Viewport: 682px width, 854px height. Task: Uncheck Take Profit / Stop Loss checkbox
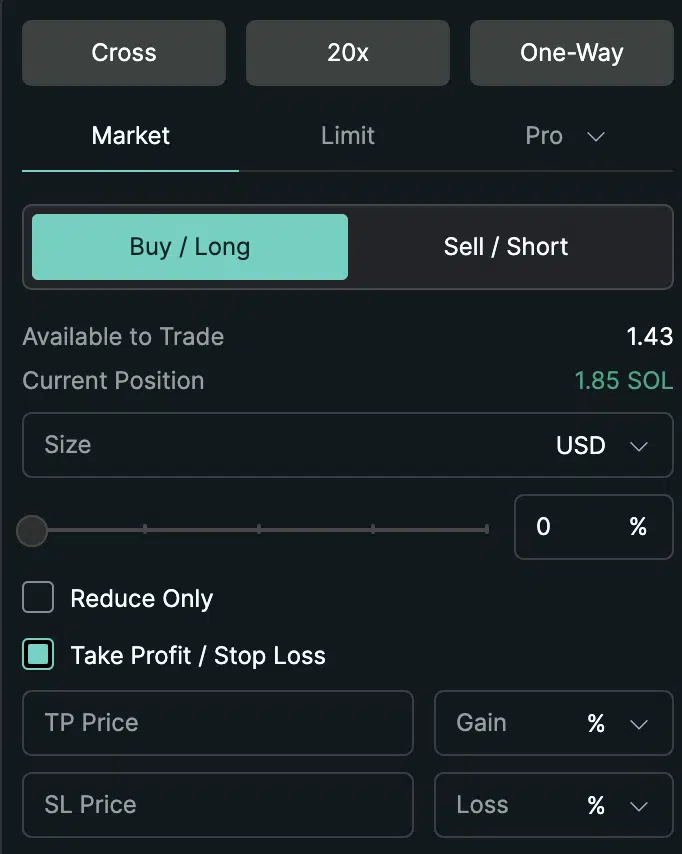coord(38,656)
